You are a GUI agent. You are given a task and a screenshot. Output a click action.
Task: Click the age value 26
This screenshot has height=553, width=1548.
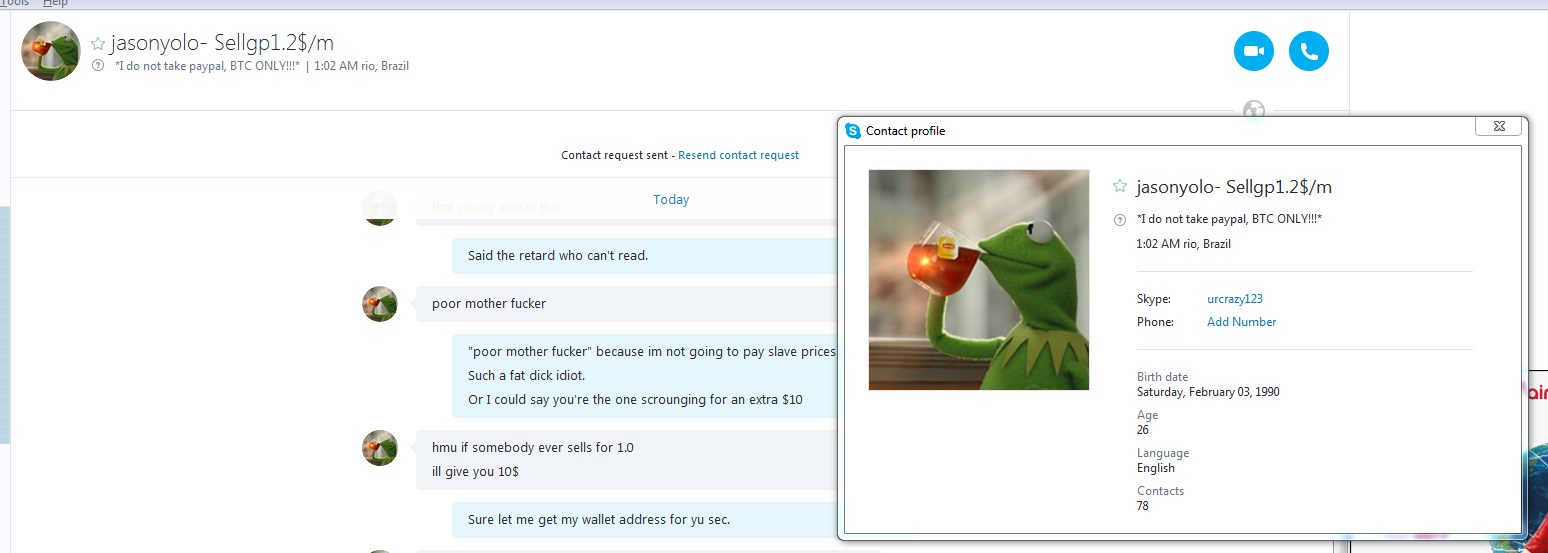pos(1143,430)
